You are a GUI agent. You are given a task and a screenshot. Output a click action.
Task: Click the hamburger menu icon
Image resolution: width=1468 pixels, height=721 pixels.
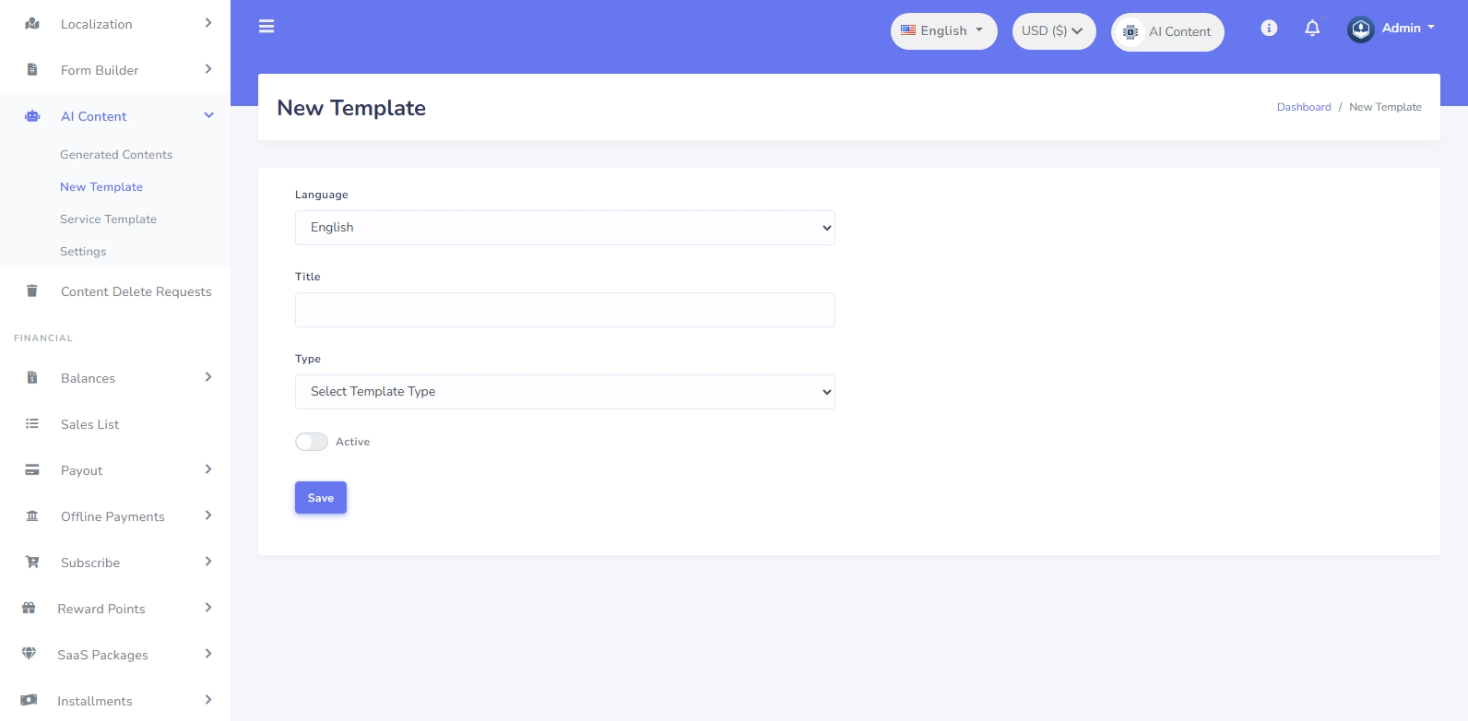click(266, 27)
